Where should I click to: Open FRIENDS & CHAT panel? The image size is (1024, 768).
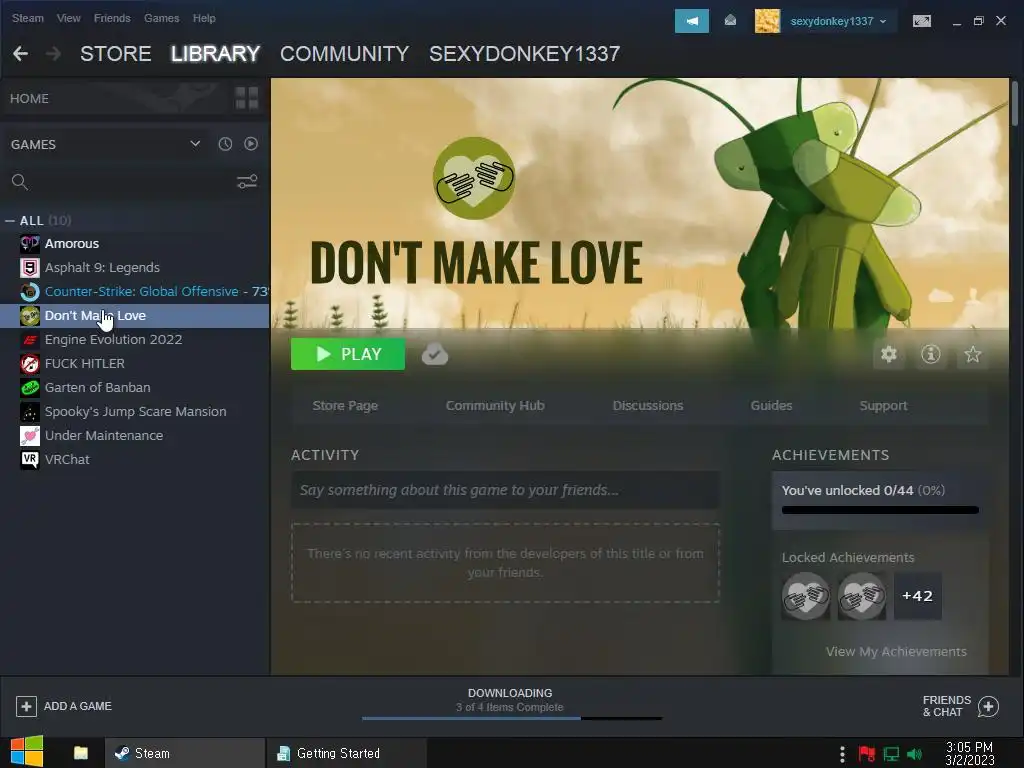click(961, 706)
